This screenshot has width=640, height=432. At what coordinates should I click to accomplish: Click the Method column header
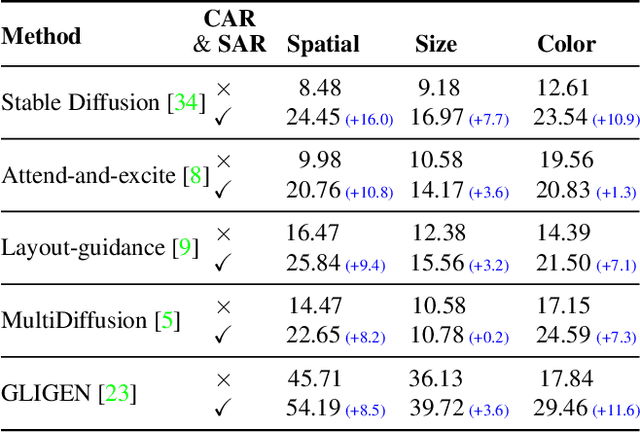(x=41, y=36)
